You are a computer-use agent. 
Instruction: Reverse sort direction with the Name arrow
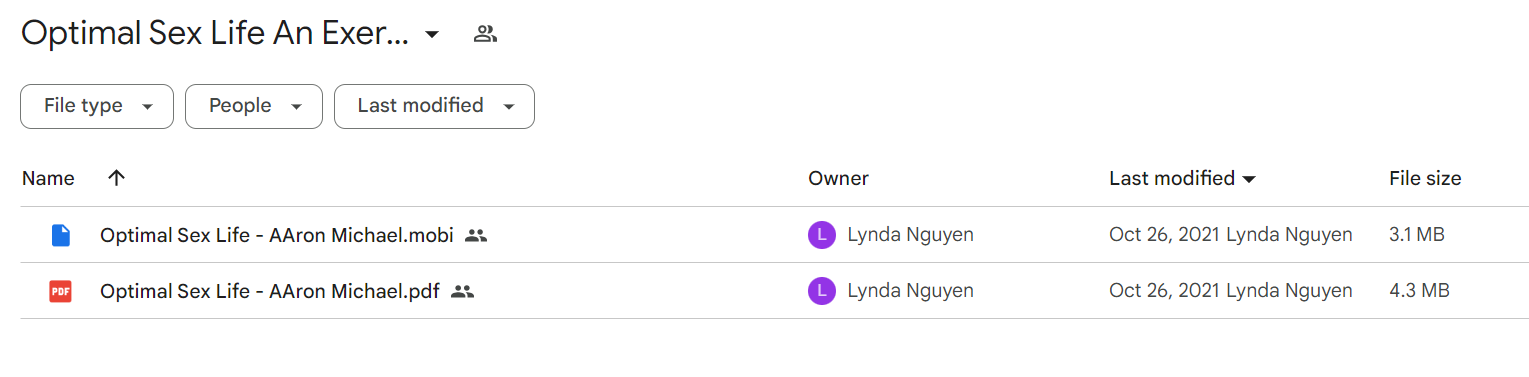(x=117, y=178)
